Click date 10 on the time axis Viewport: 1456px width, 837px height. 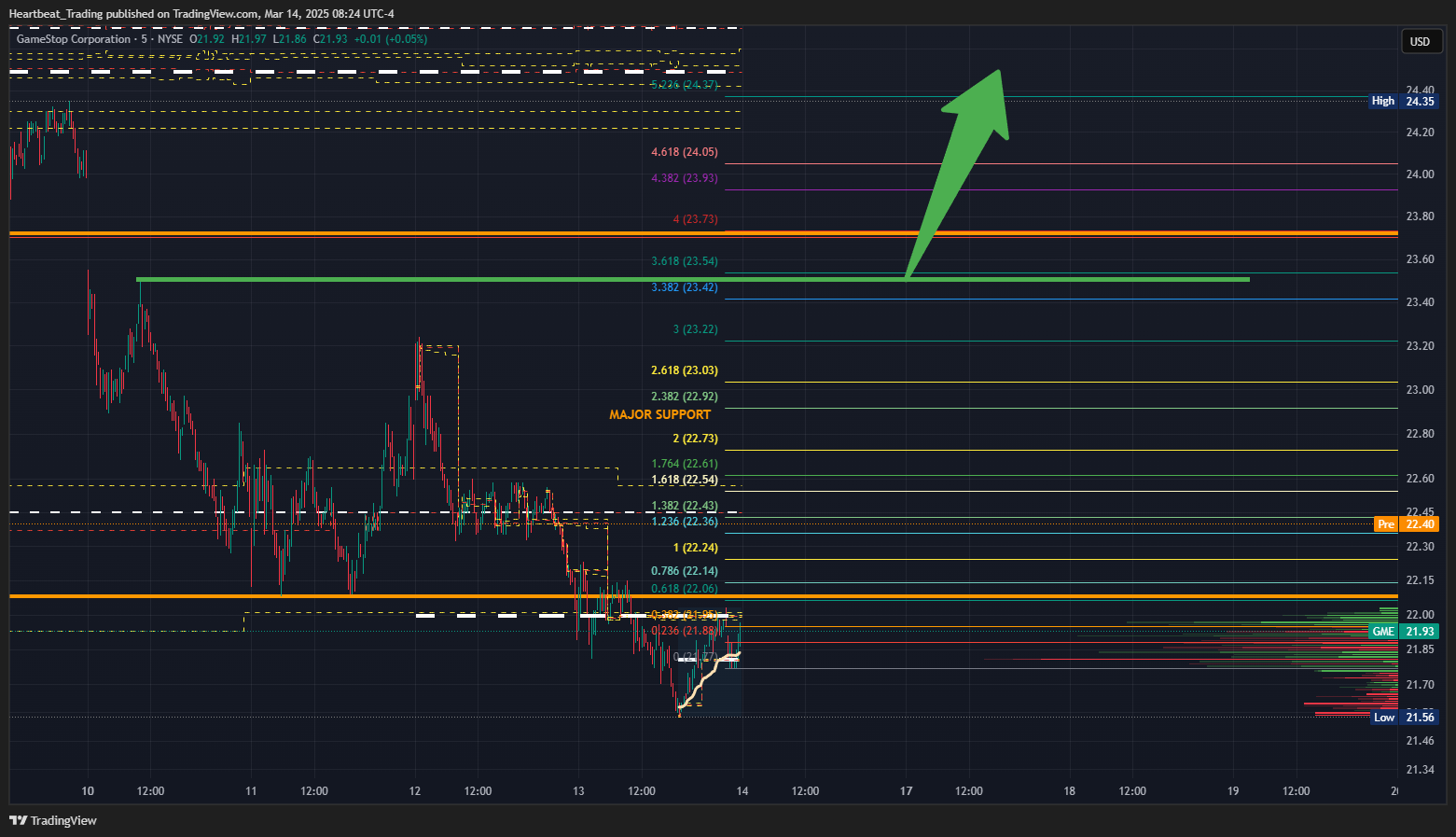88,791
